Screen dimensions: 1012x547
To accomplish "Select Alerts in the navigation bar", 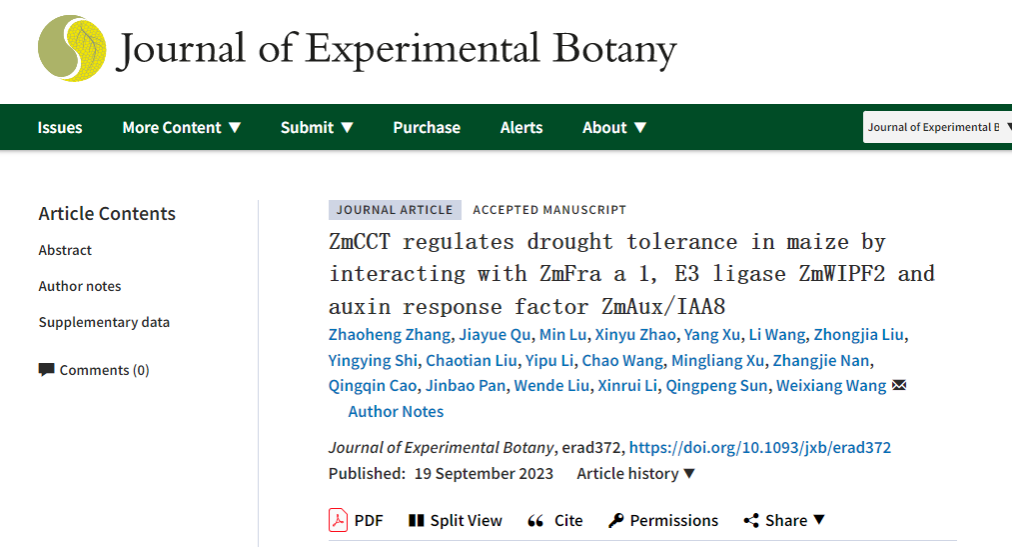I will click(x=521, y=128).
